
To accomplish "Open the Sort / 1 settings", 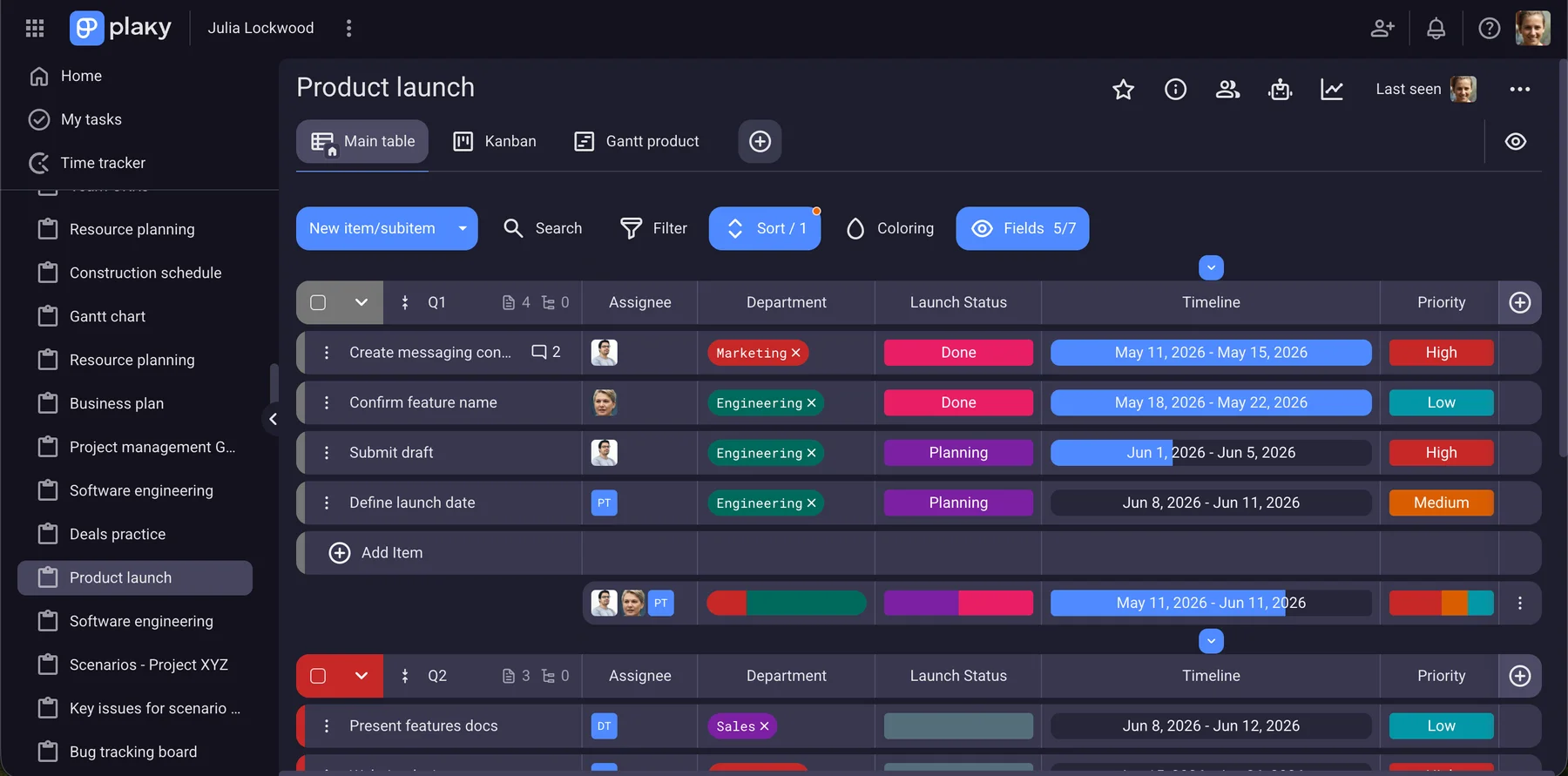I will click(x=765, y=228).
